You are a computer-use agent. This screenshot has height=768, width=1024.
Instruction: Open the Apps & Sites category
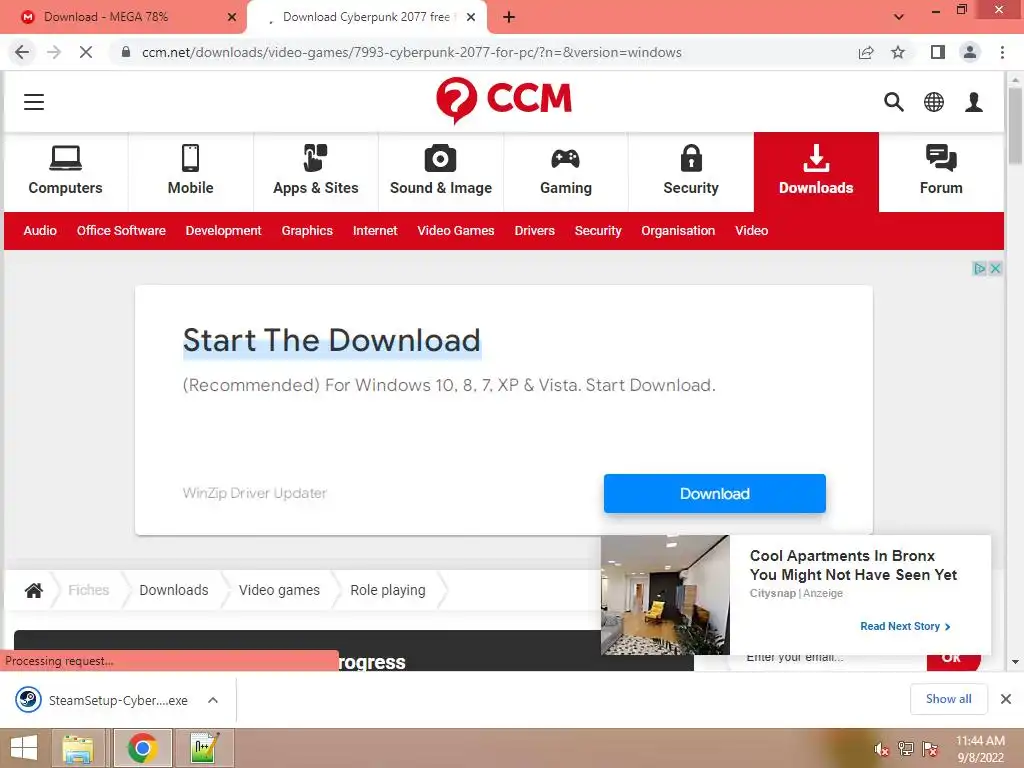click(315, 171)
